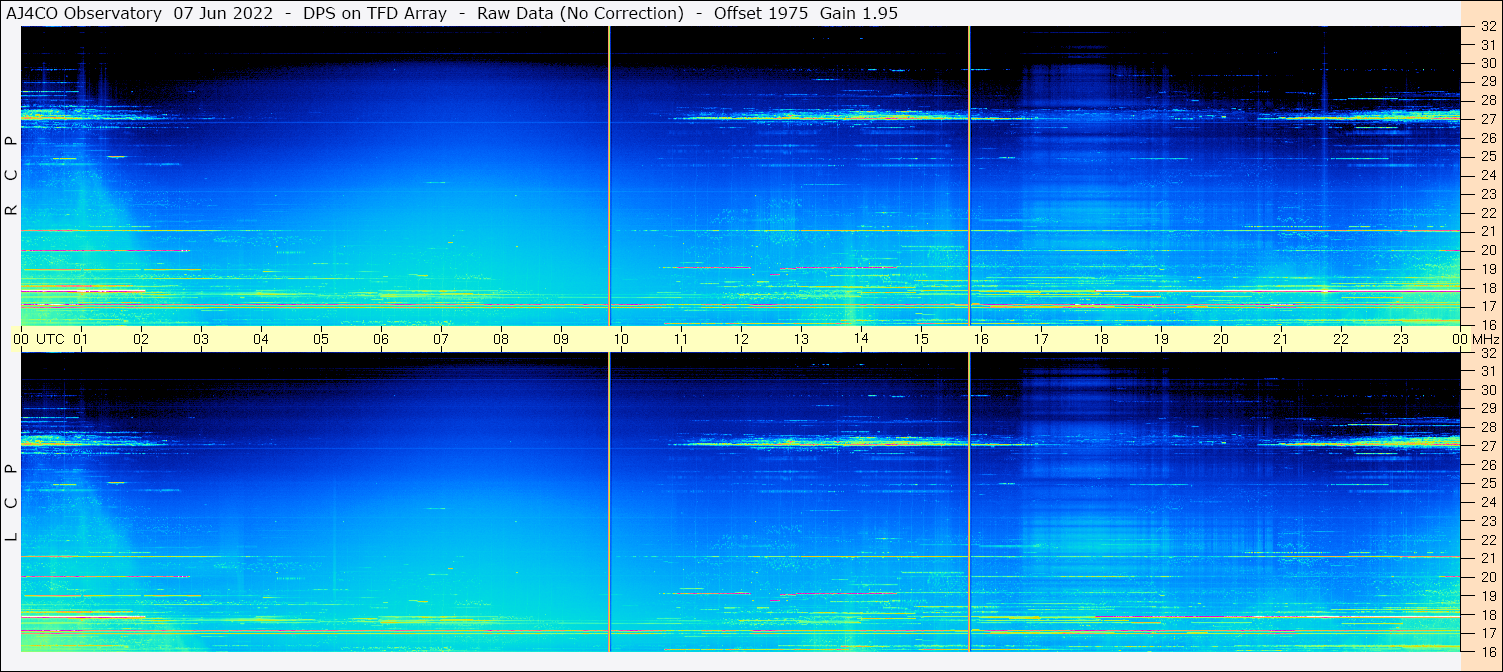Click the 22 MHz tick label of LCP panel

(x=1488, y=540)
